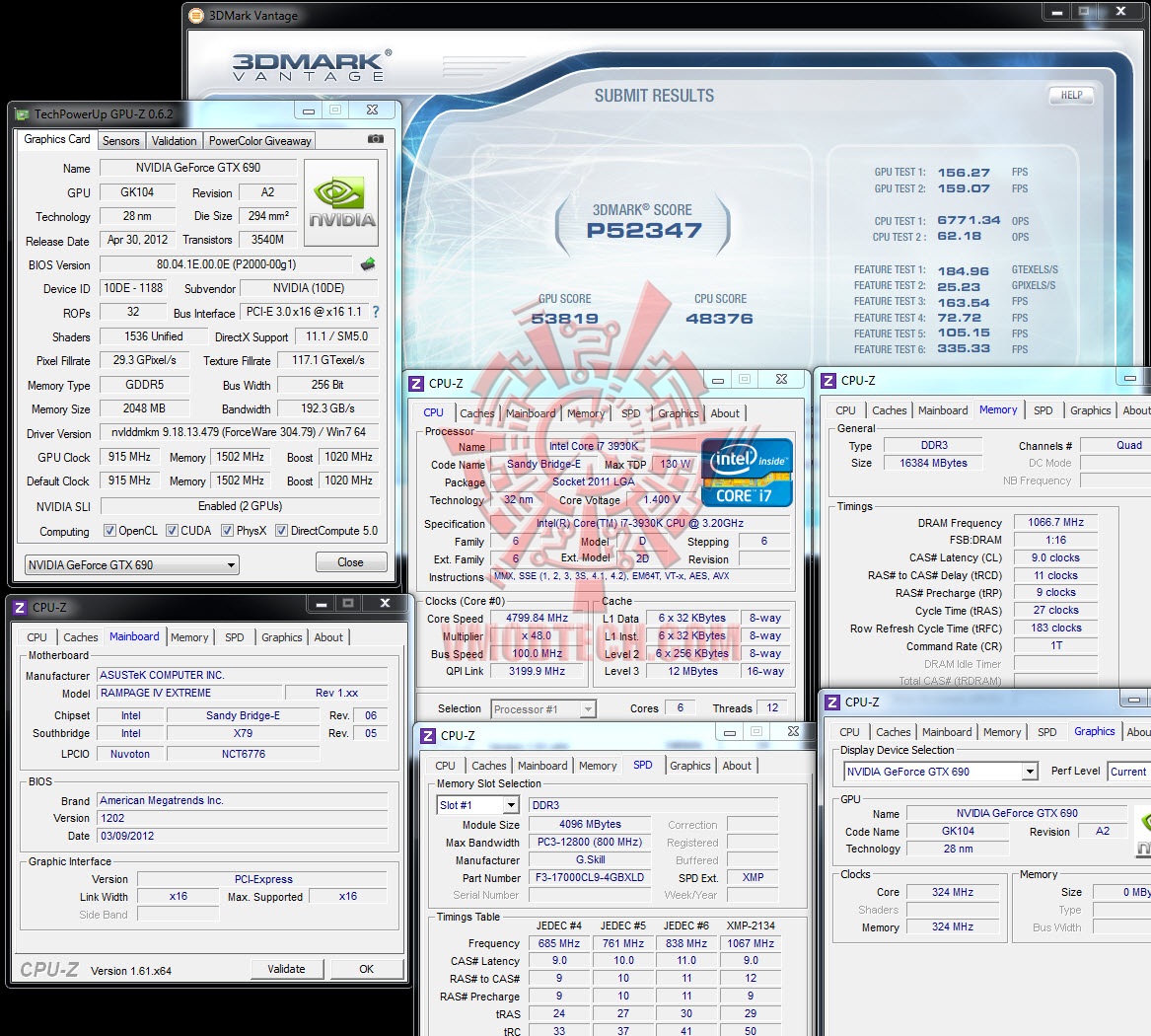Click the Graphics window Core clock 324 MHz value
The image size is (1151, 1036).
[x=953, y=892]
